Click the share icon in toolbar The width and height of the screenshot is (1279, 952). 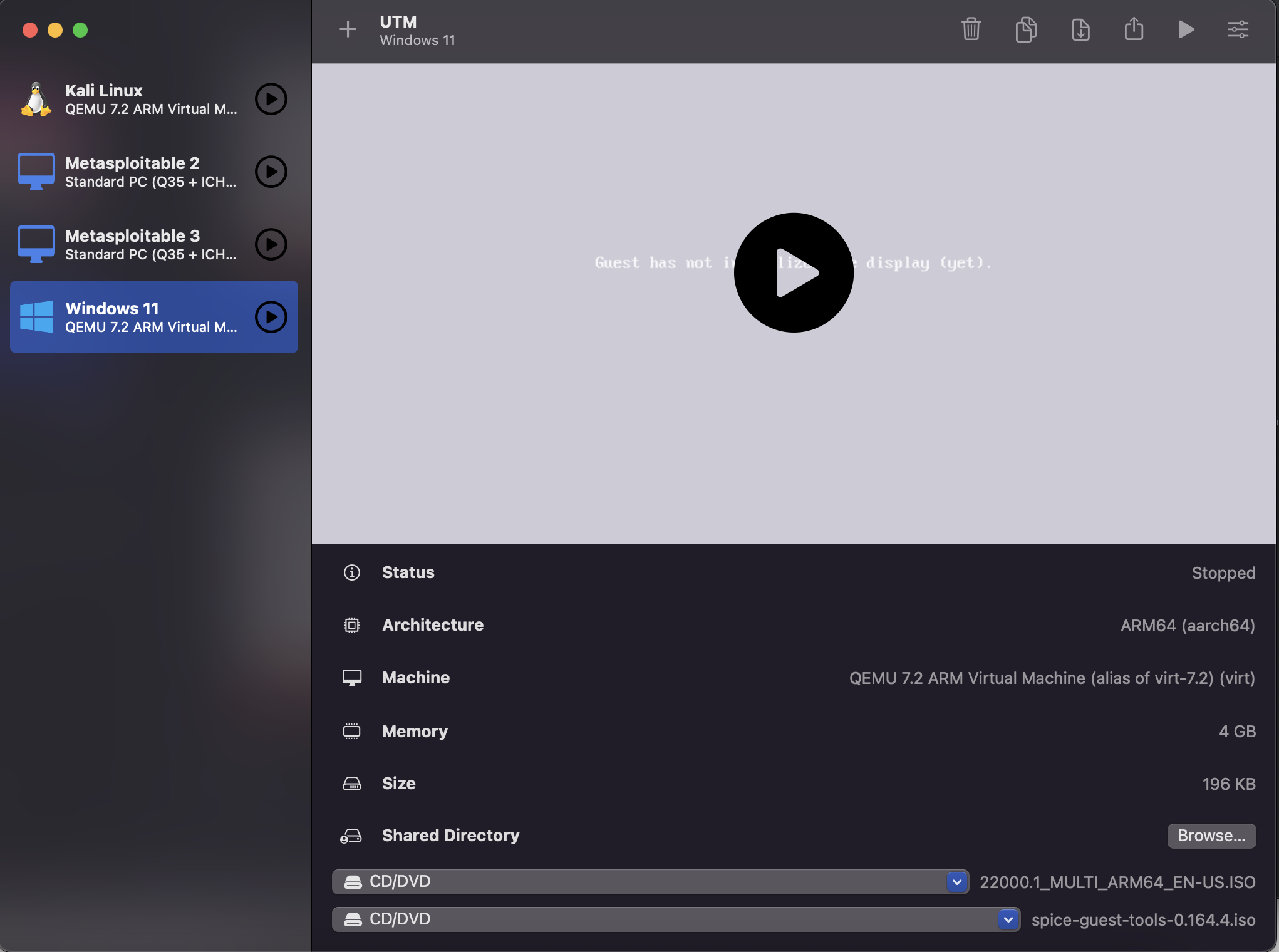tap(1134, 29)
